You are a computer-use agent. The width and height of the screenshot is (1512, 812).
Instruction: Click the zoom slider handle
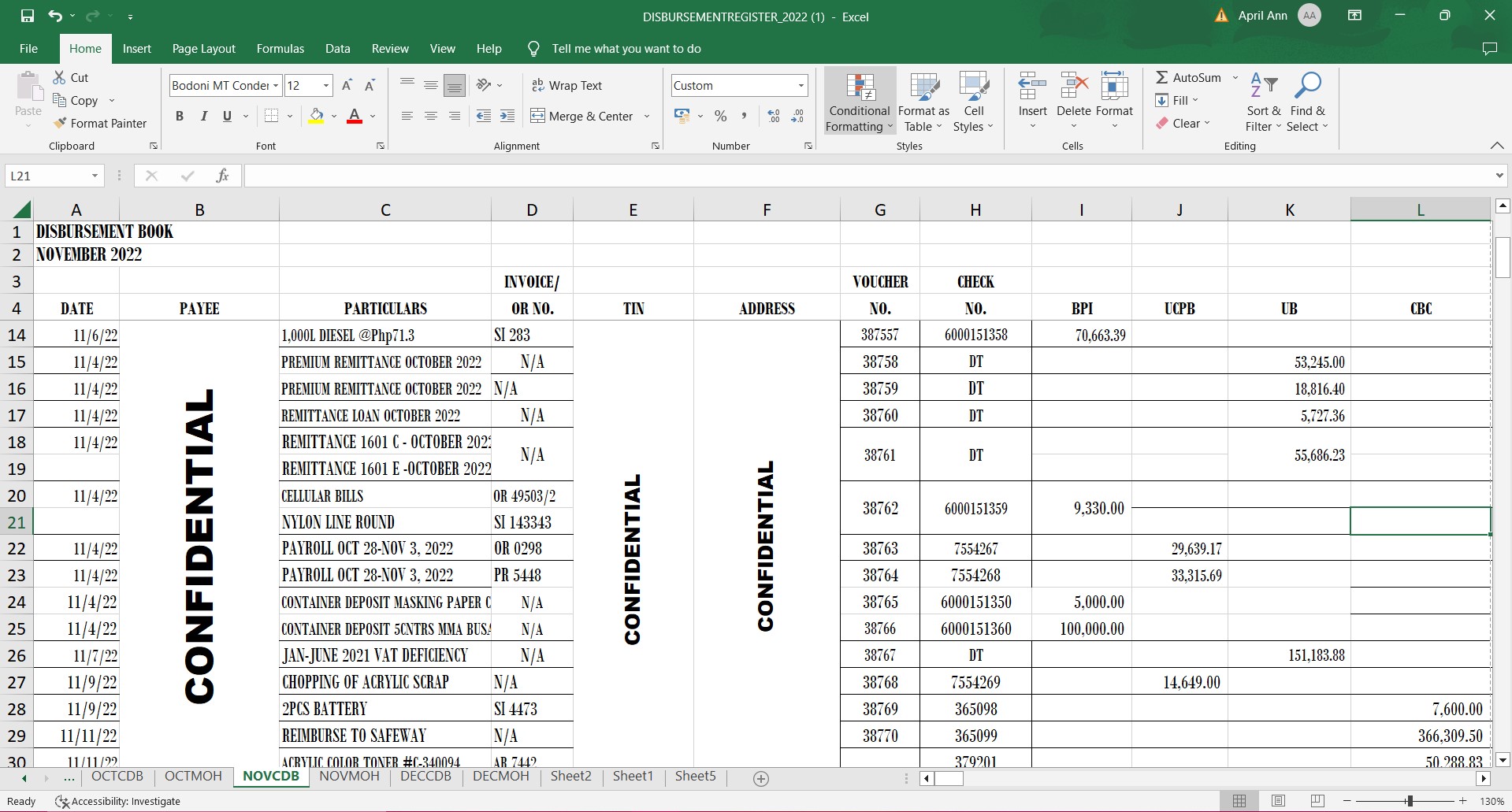(1410, 801)
